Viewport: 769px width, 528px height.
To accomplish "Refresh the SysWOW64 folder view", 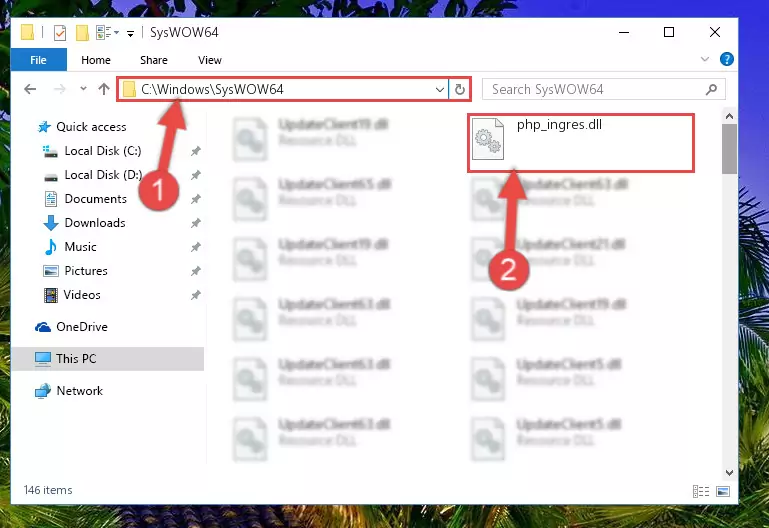I will (x=460, y=90).
